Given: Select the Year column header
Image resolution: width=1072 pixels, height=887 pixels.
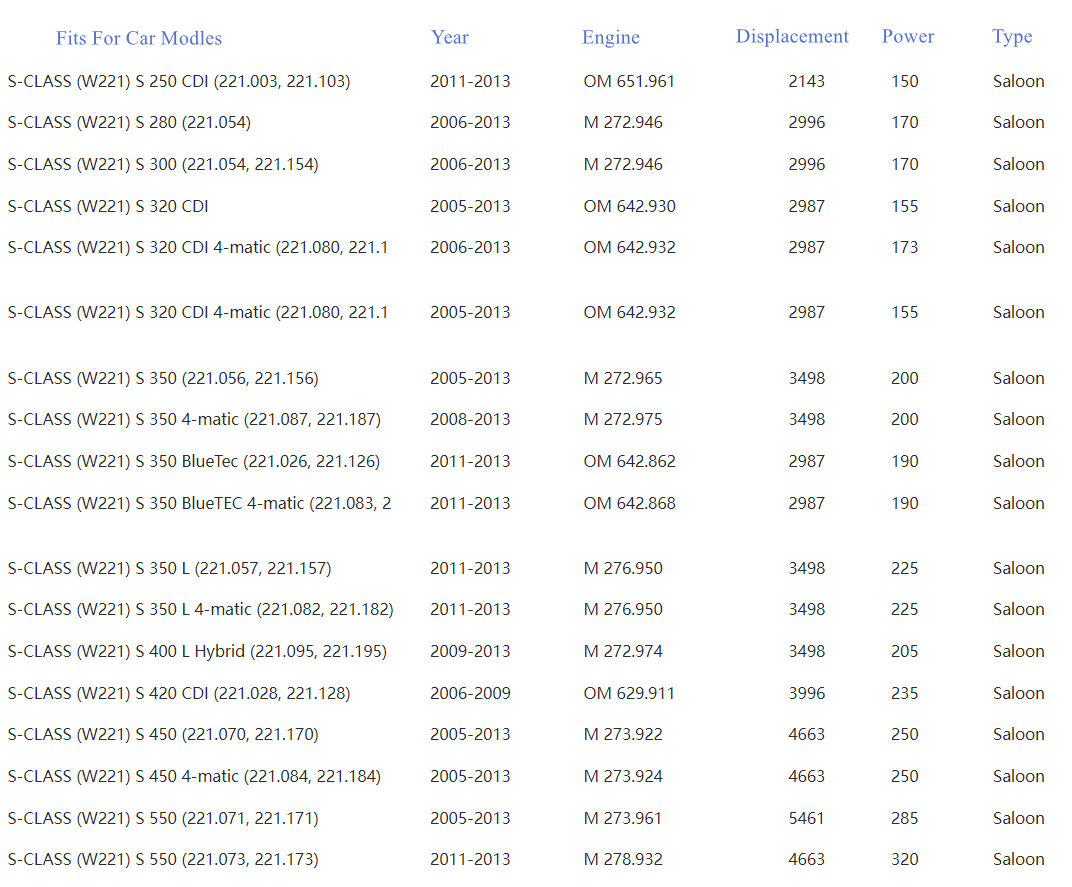Looking at the screenshot, I should pos(450,37).
